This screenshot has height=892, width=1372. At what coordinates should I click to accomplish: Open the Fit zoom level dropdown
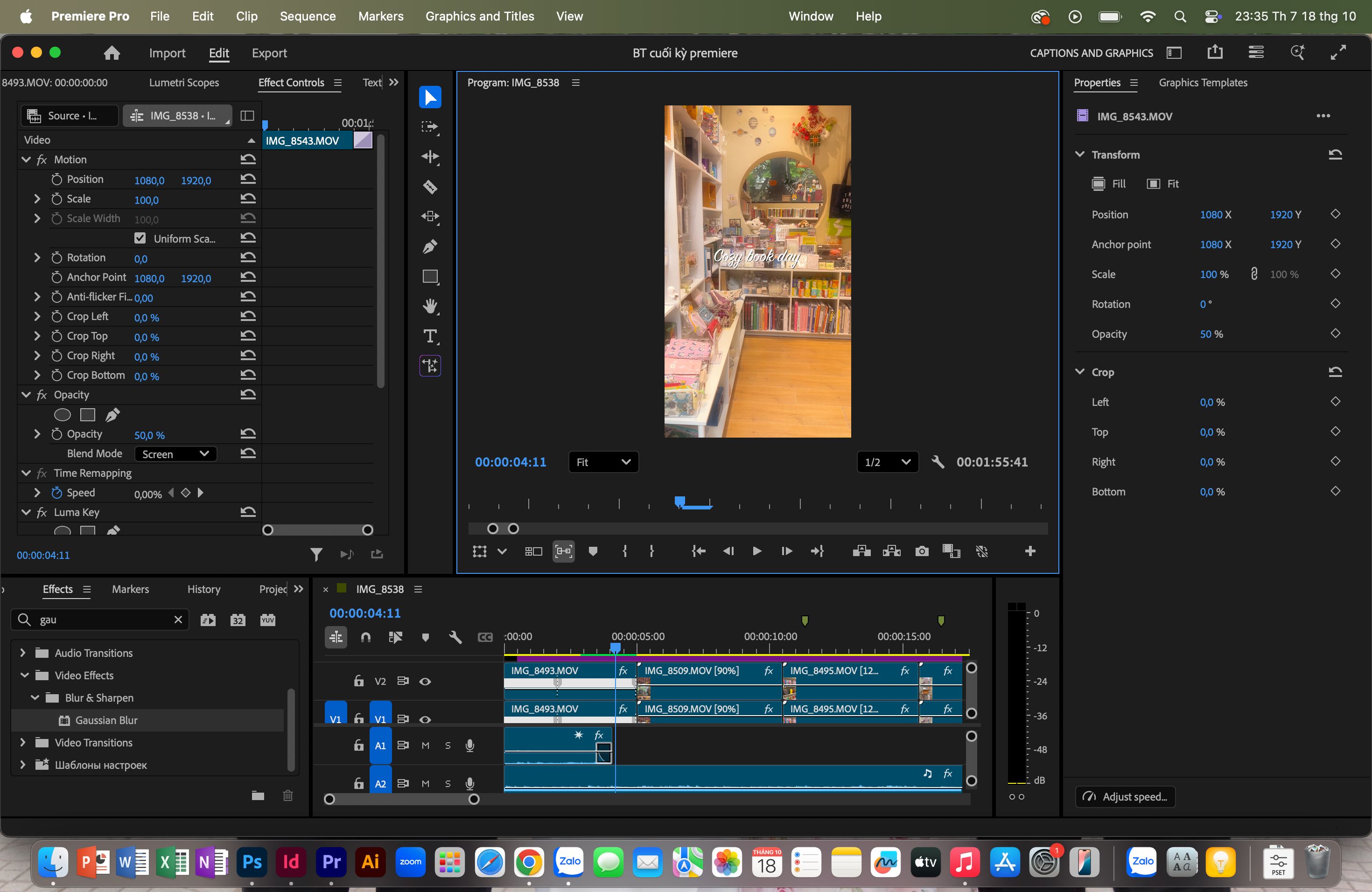tap(603, 462)
